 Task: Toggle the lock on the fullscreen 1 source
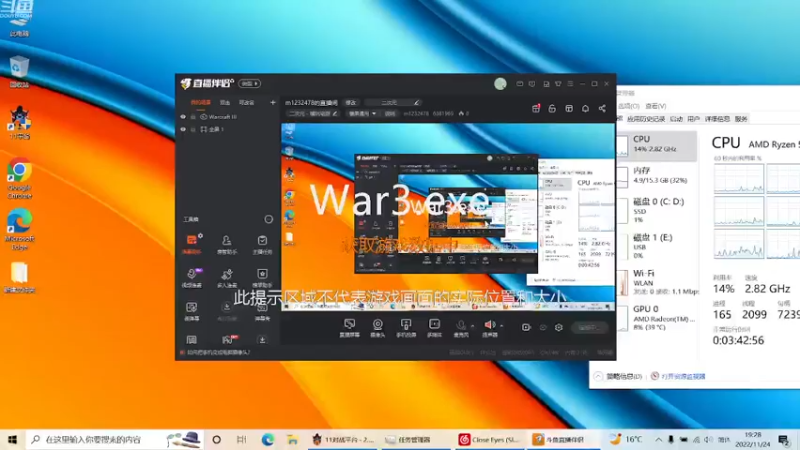(x=193, y=130)
